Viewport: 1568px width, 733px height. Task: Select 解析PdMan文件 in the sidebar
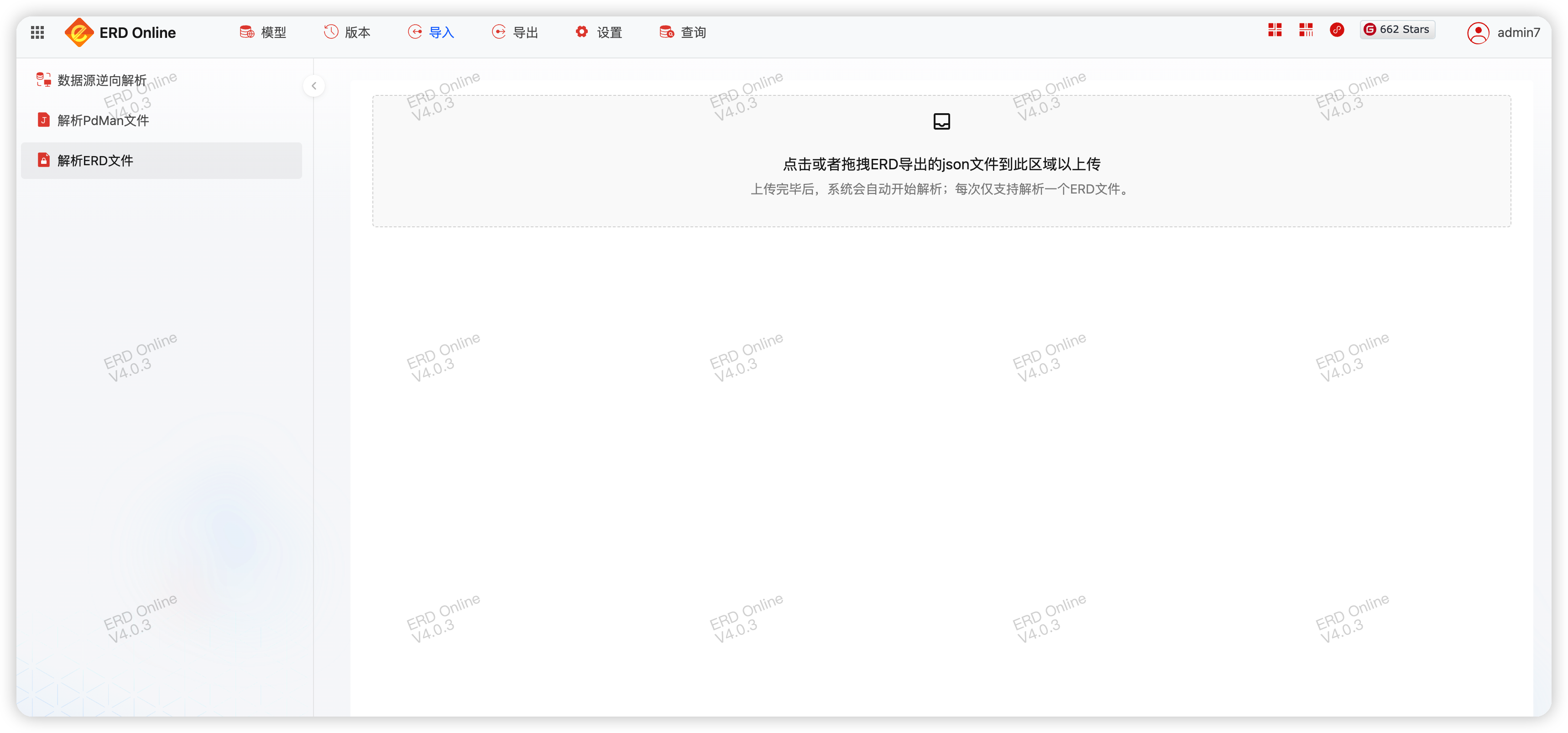[103, 120]
